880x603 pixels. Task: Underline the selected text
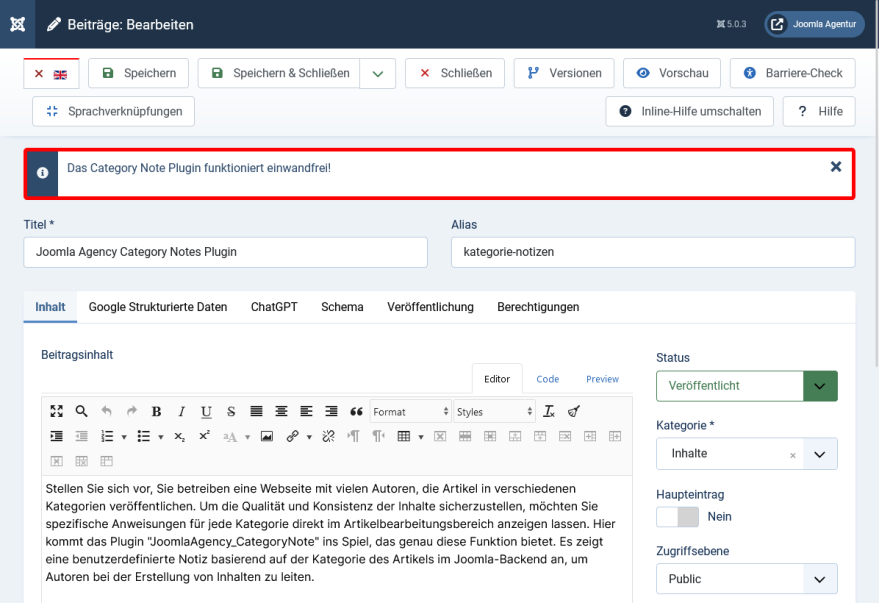(x=206, y=411)
